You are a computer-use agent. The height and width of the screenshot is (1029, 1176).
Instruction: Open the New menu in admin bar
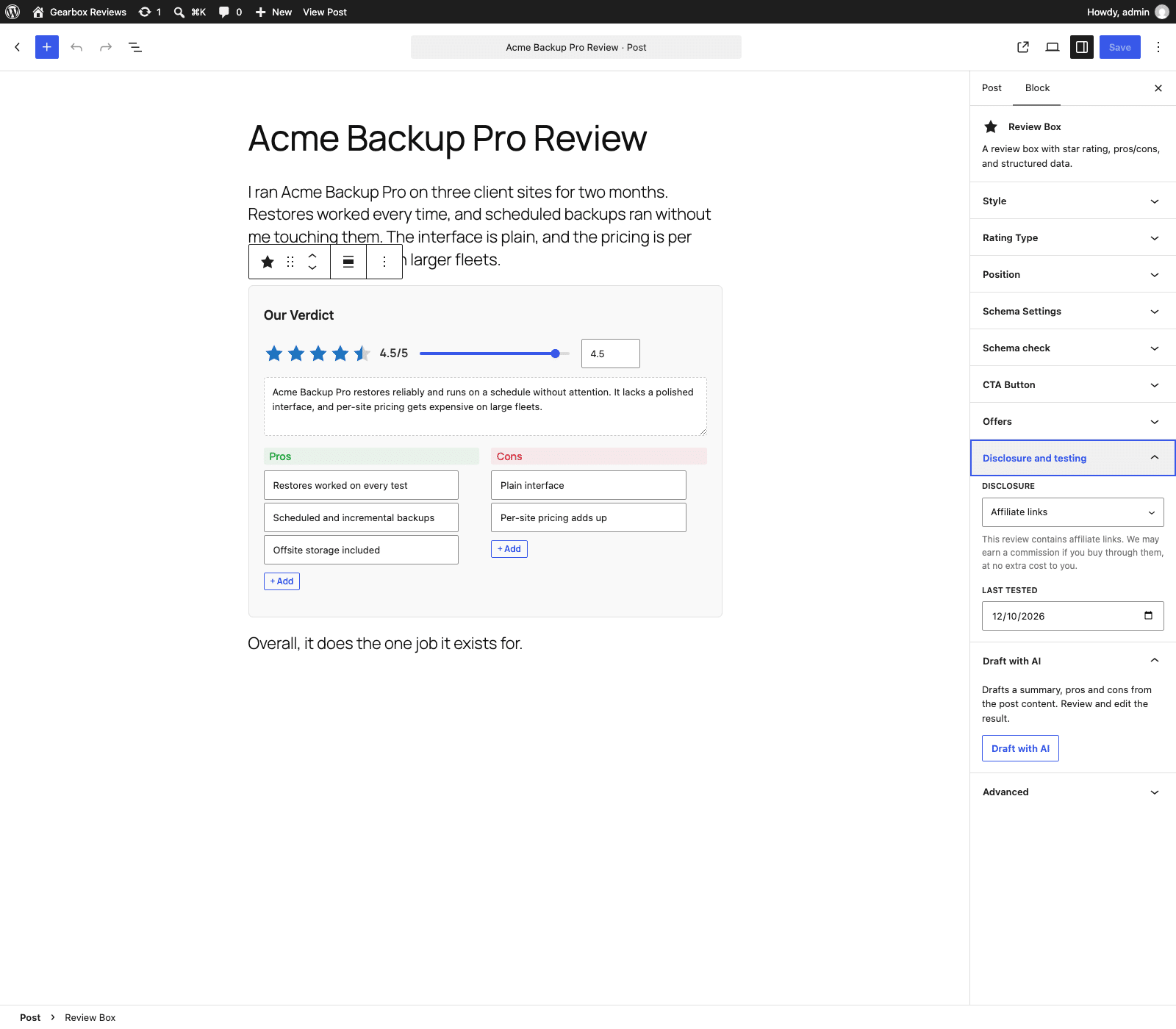tap(273, 12)
